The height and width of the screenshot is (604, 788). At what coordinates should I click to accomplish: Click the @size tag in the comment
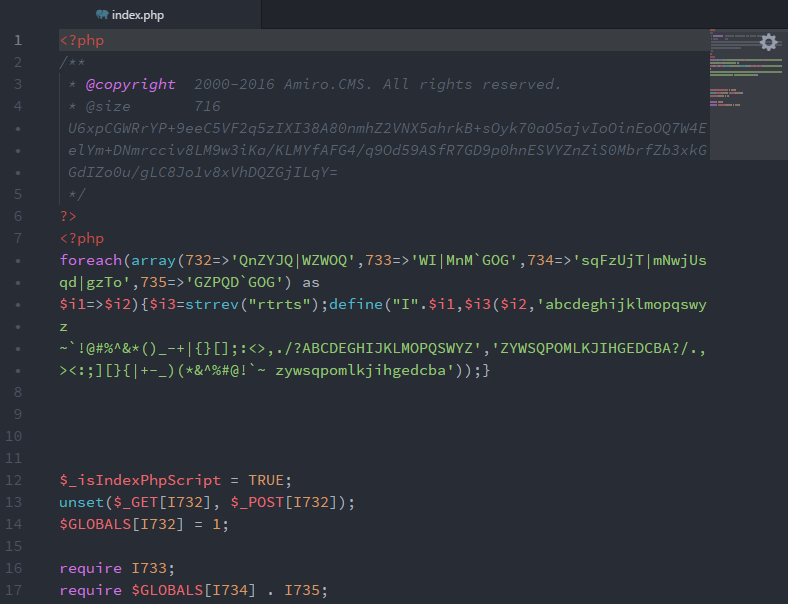click(x=108, y=106)
